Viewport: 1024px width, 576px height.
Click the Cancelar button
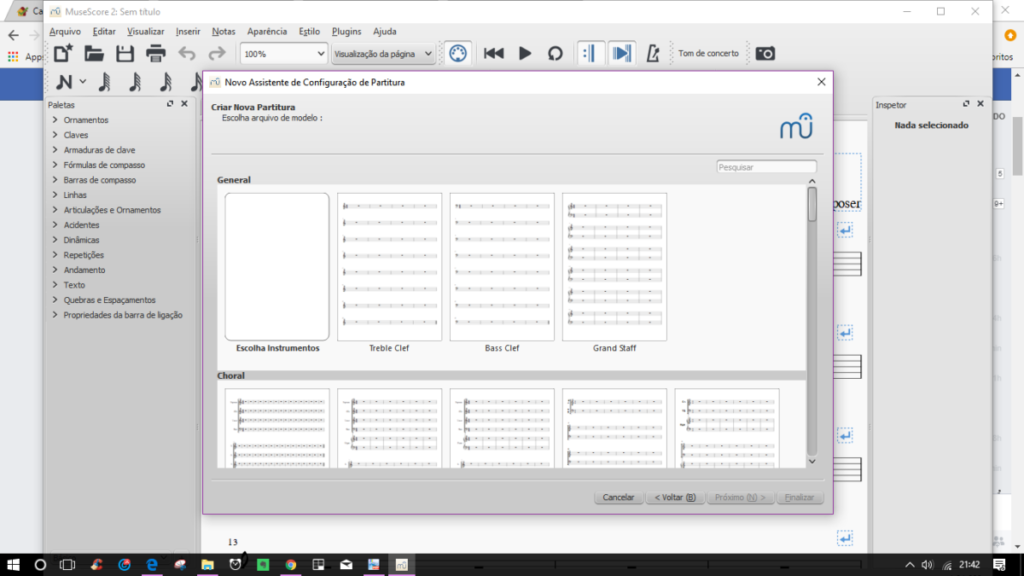(x=619, y=497)
